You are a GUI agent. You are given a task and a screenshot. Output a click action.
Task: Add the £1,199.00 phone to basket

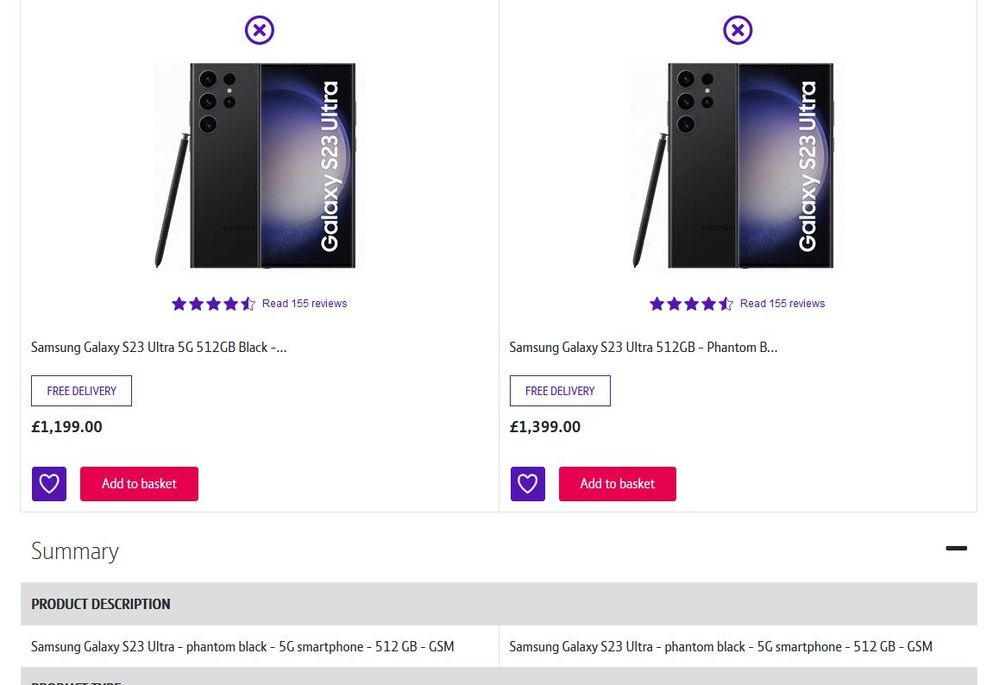point(139,484)
